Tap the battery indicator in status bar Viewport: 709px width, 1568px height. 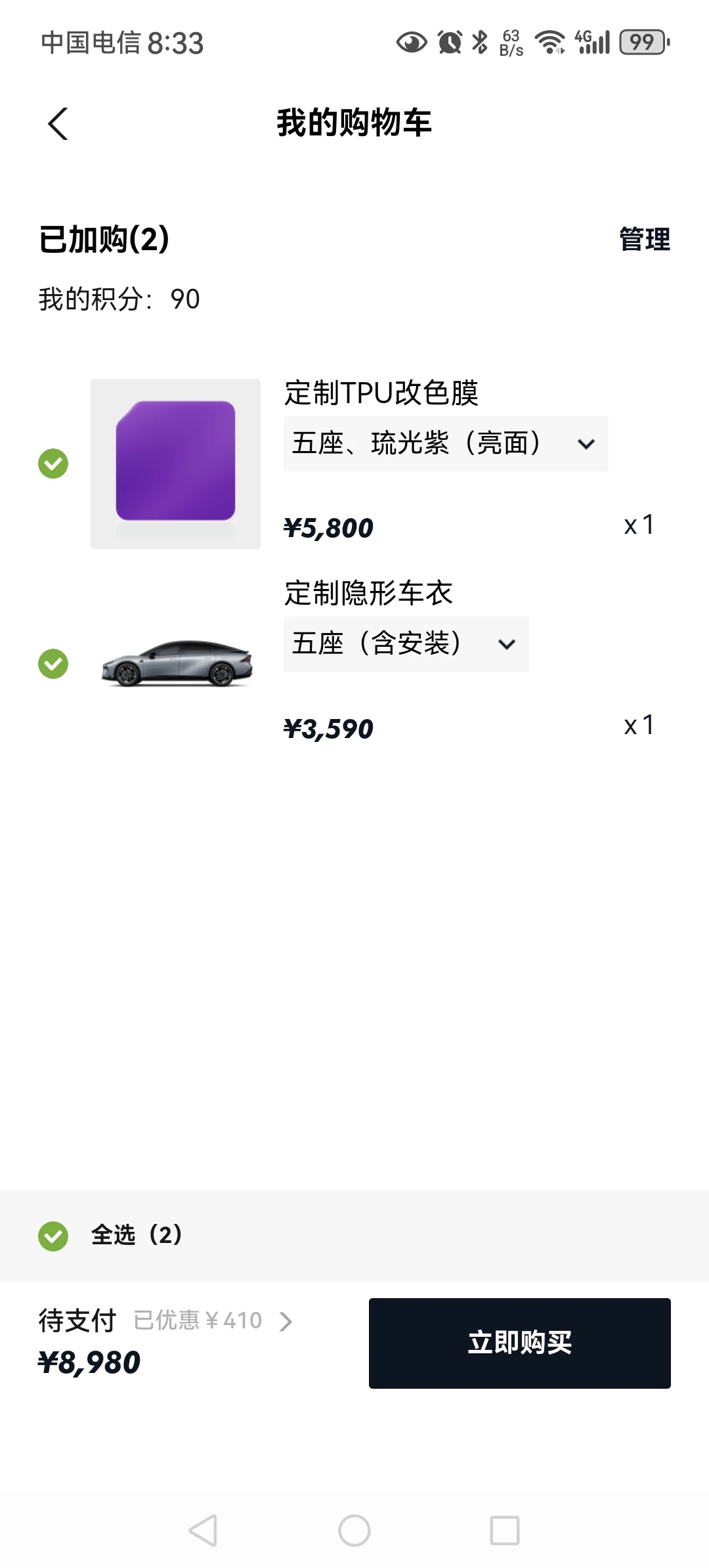644,43
